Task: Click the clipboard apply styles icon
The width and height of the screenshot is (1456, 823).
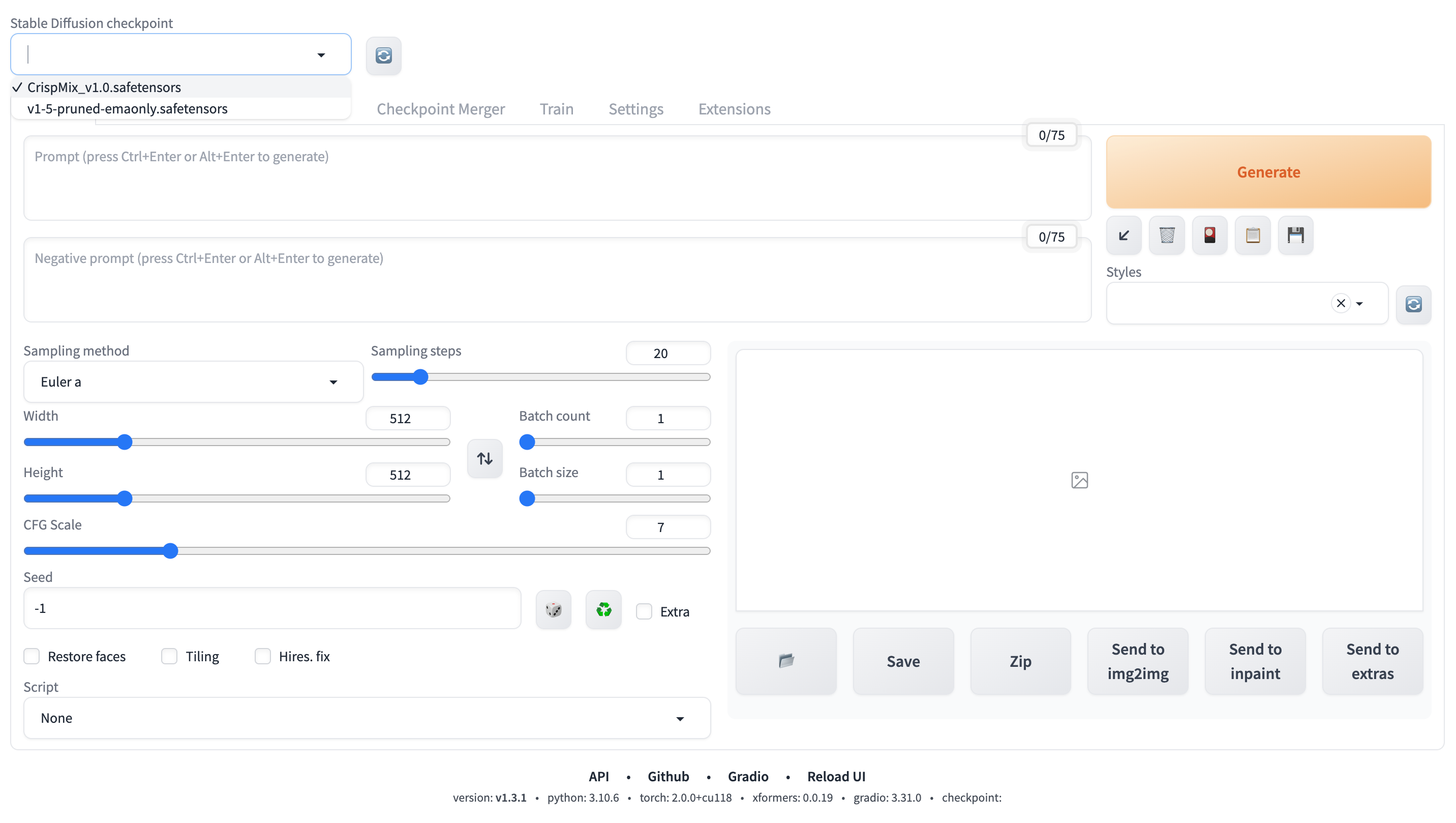Action: [1253, 236]
